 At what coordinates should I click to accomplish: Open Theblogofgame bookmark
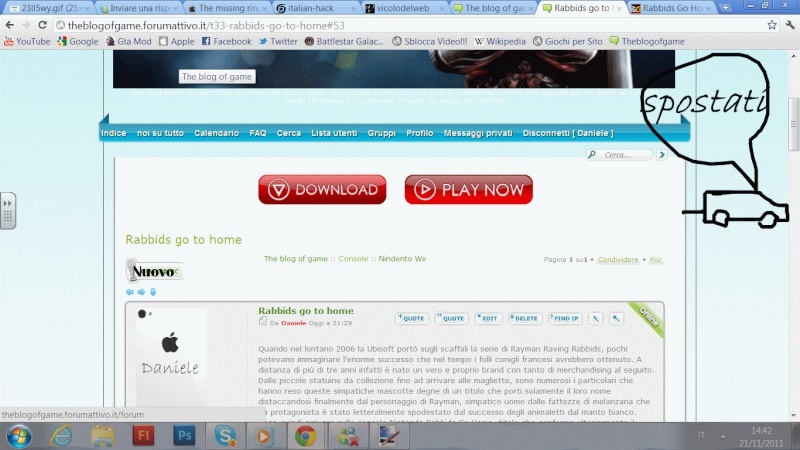point(647,41)
